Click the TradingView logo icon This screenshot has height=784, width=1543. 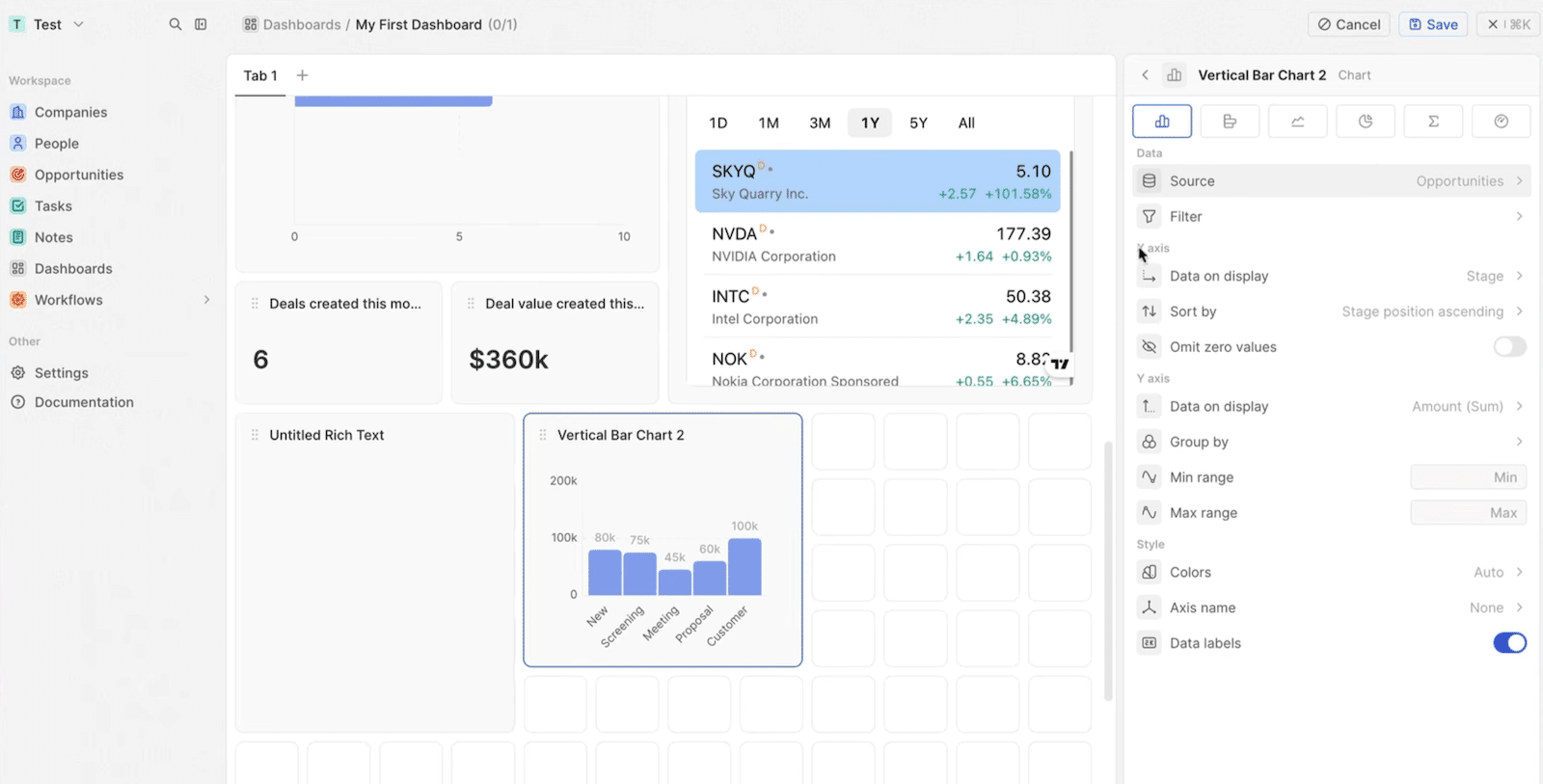(1060, 365)
